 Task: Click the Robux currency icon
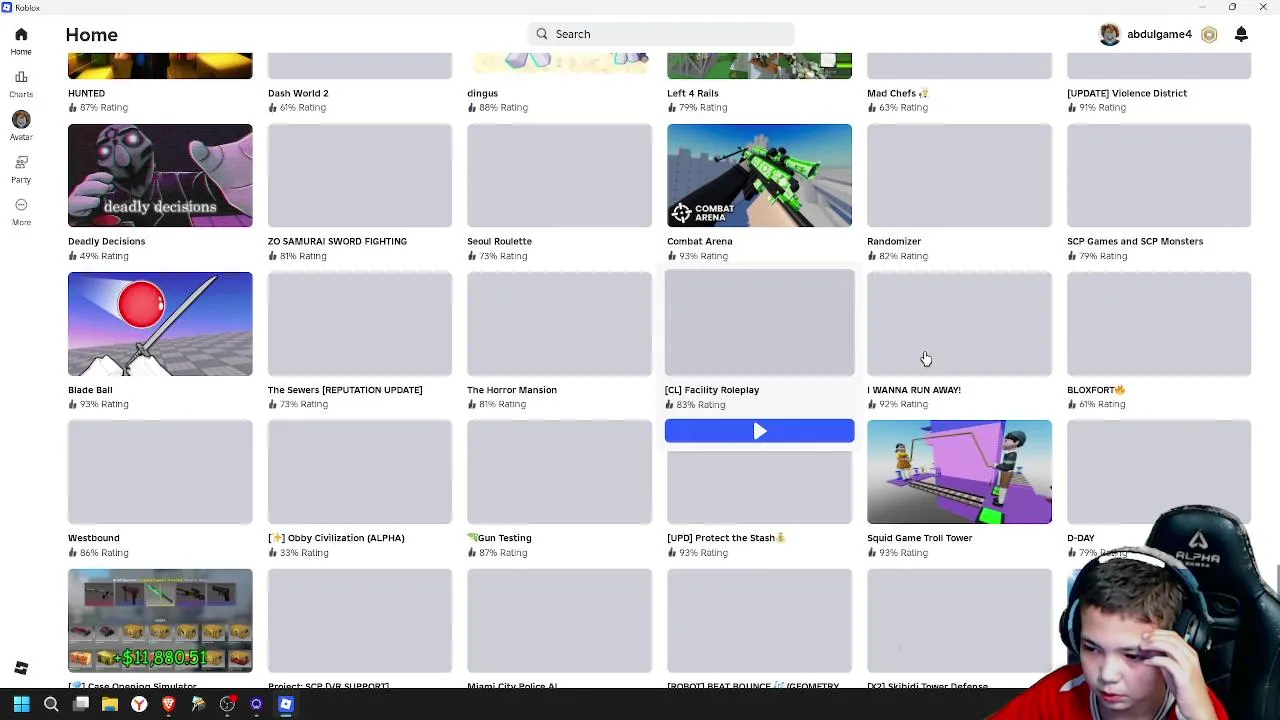pyautogui.click(x=1209, y=34)
